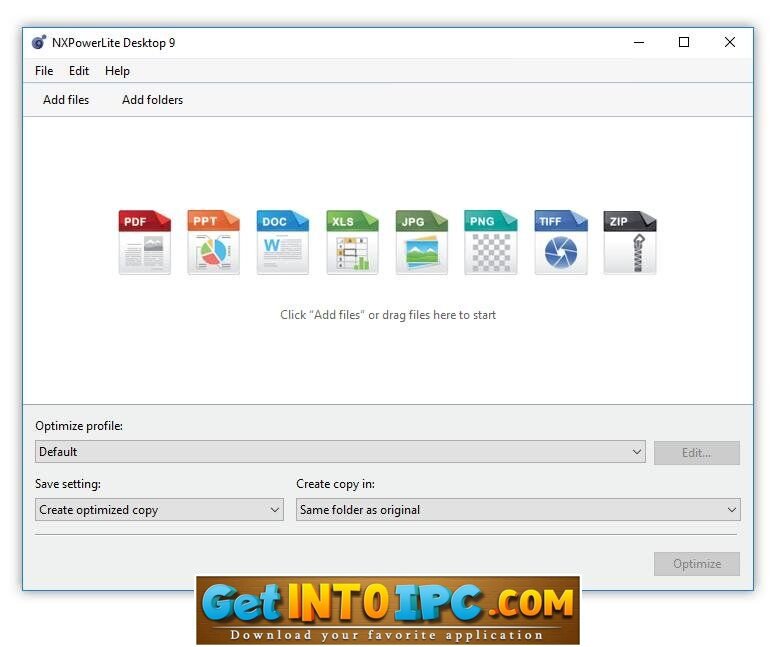Expand the Optimize profile Default dropdown
The image size is (776, 647).
(x=340, y=452)
